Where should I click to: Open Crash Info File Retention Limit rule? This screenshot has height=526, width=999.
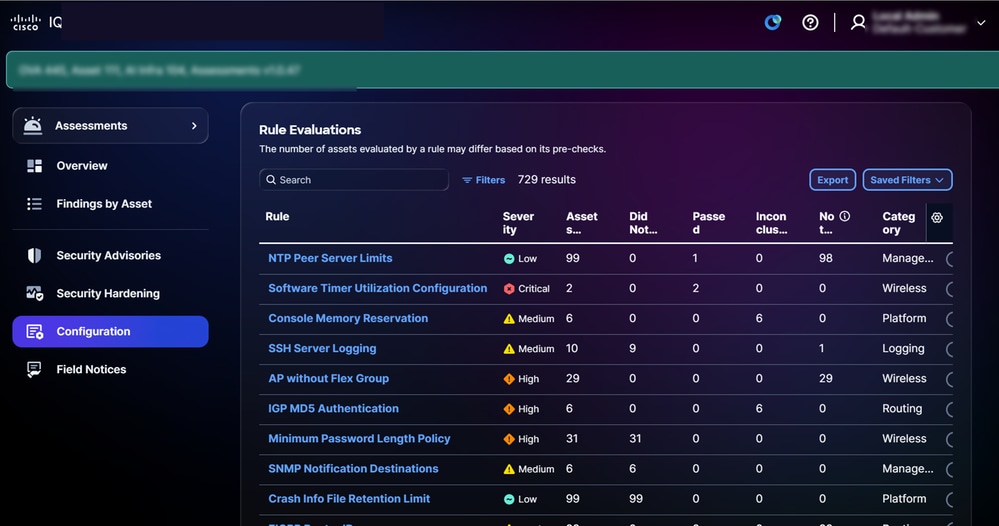click(x=349, y=499)
